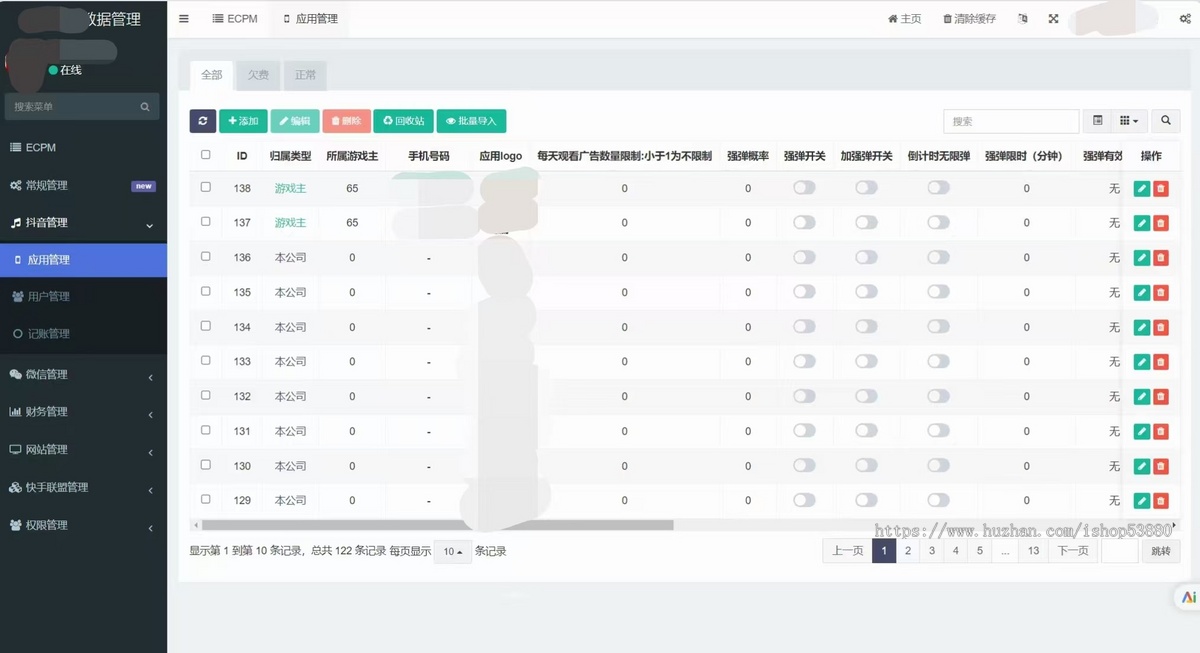This screenshot has height=653, width=1200.
Task: Click the blue refresh icon above the table
Action: click(203, 120)
